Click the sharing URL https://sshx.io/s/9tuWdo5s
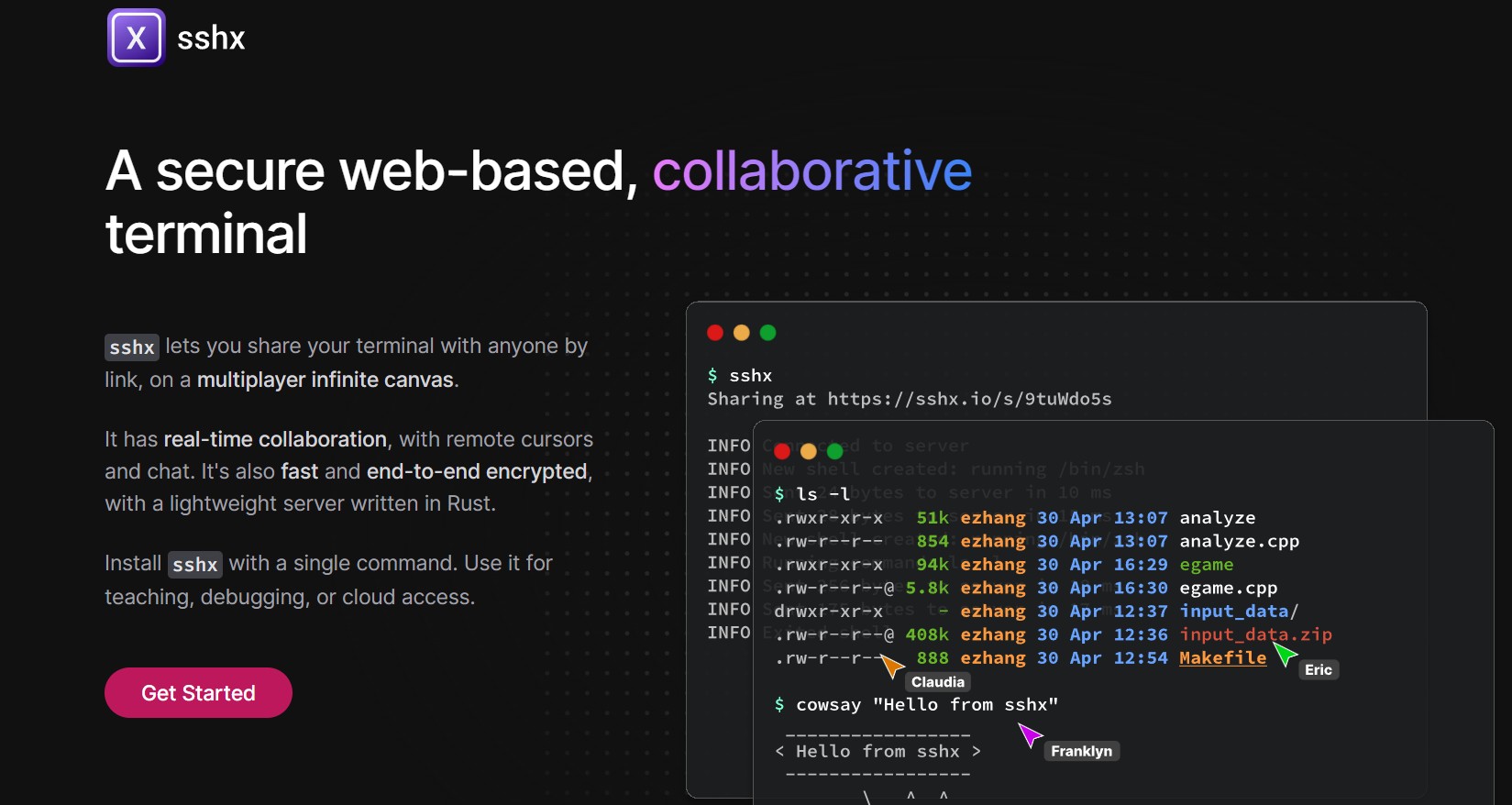1512x805 pixels. 969,399
